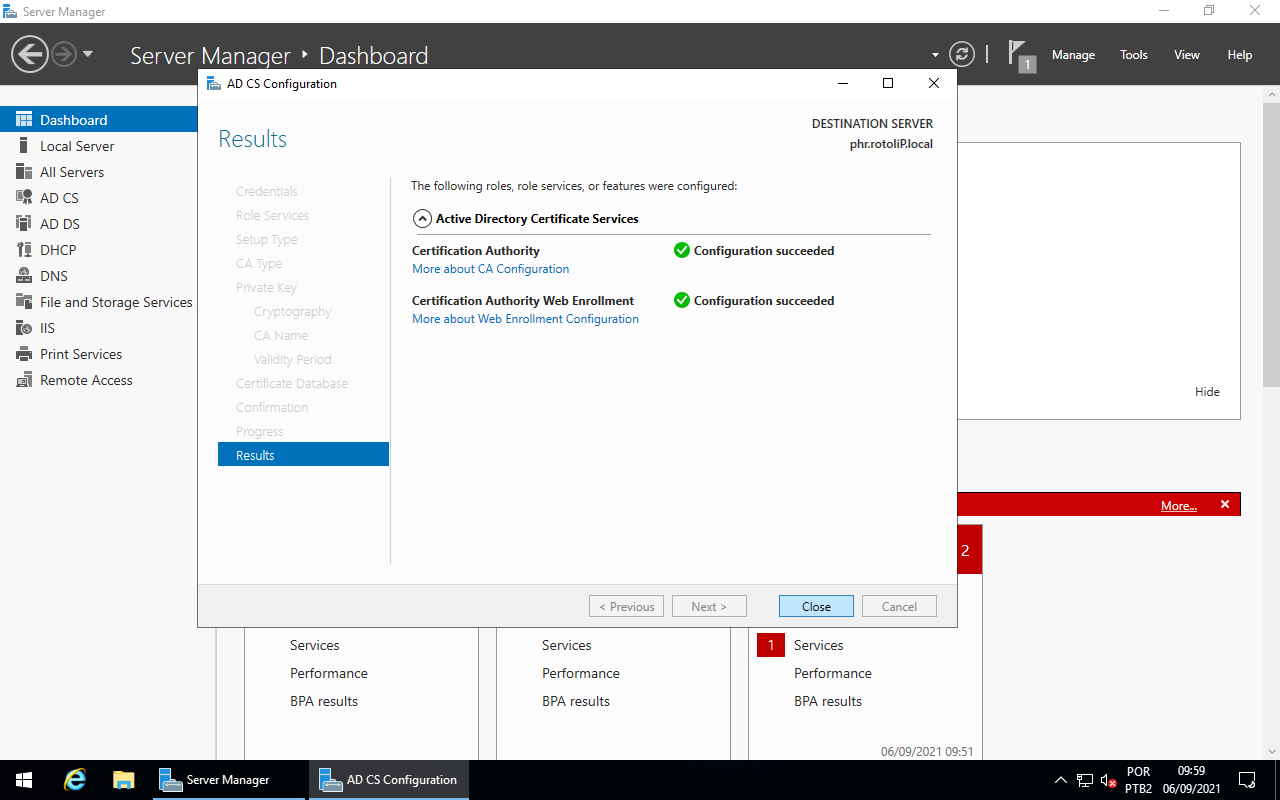Image resolution: width=1280 pixels, height=800 pixels.
Task: Open File Explorer from the taskbar
Action: pos(123,780)
